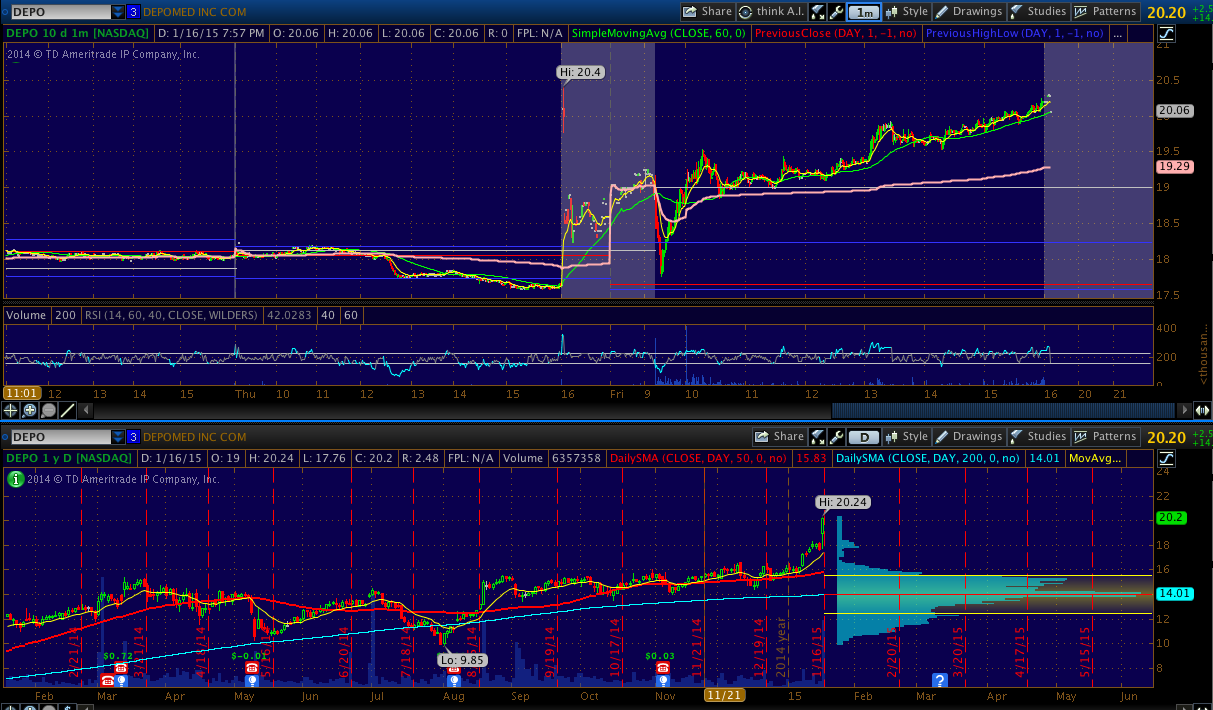1213x710 pixels.
Task: Select the trendline drawing tool
Action: [x=67, y=410]
